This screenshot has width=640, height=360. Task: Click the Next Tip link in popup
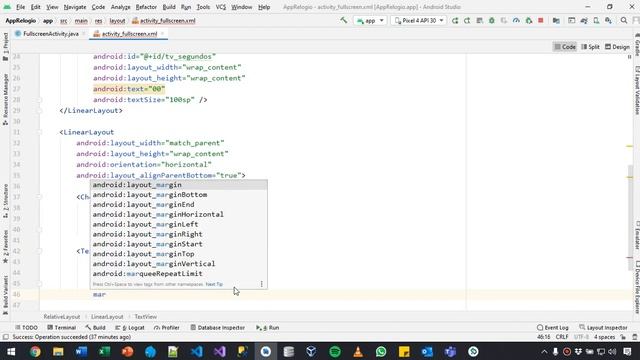(214, 284)
